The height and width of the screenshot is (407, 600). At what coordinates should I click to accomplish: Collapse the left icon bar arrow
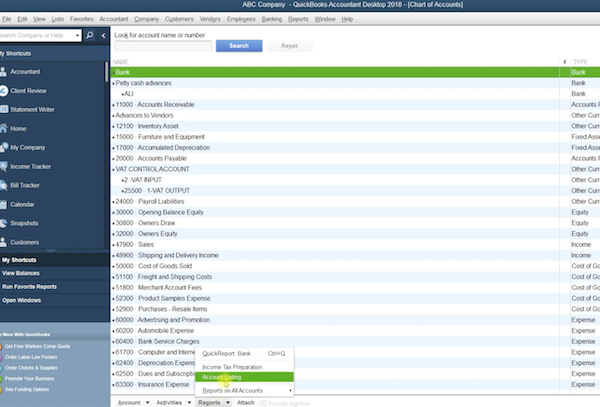103,36
